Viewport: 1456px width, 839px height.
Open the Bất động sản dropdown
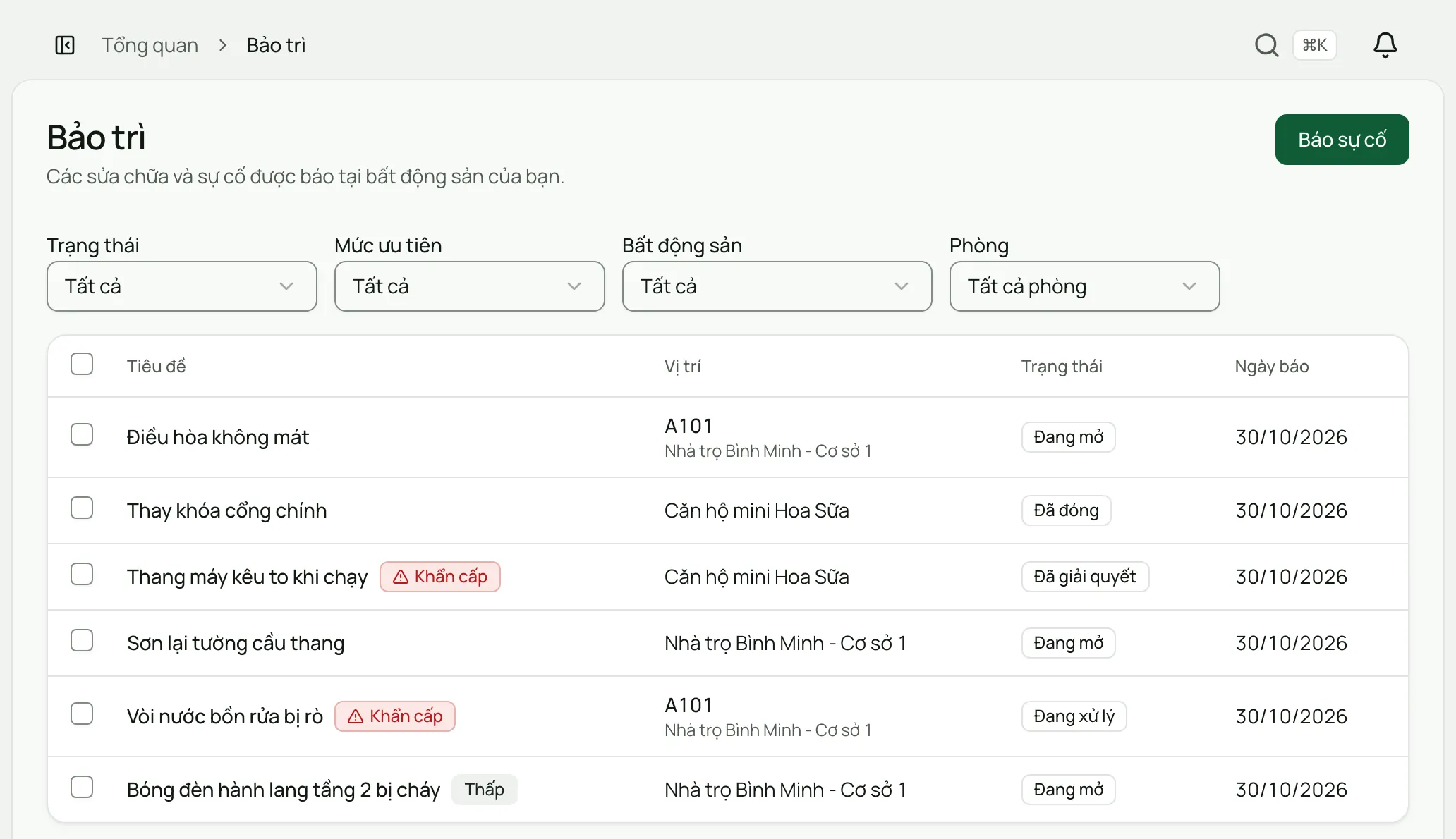click(777, 286)
